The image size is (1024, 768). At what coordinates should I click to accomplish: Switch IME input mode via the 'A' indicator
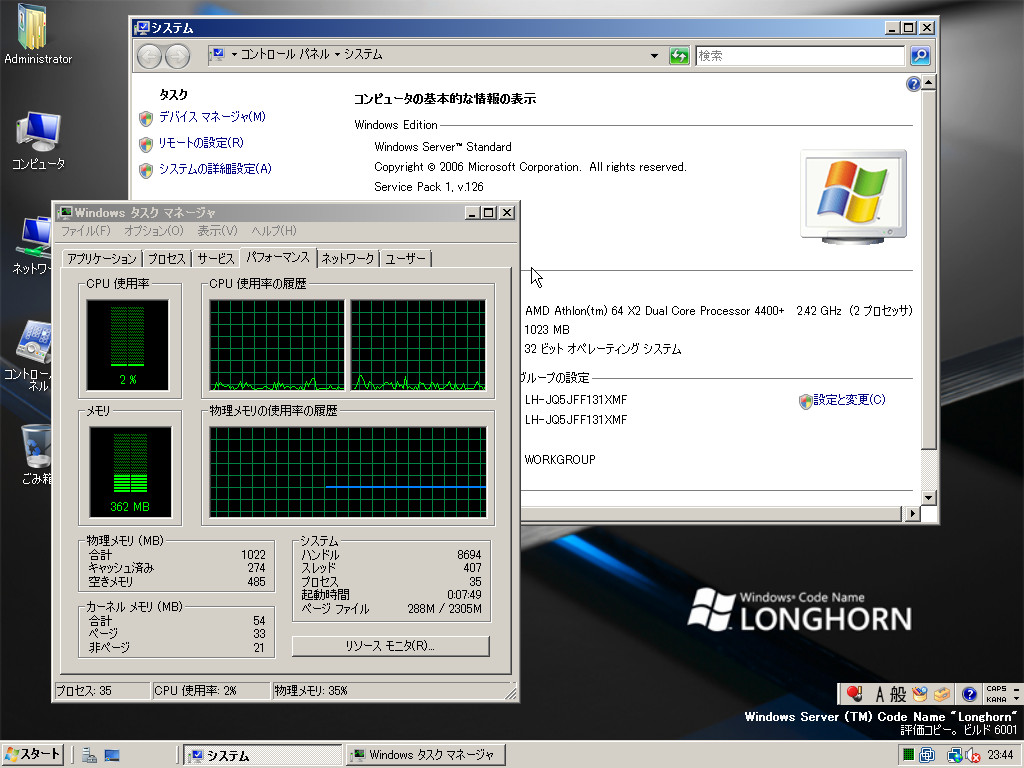pos(882,694)
